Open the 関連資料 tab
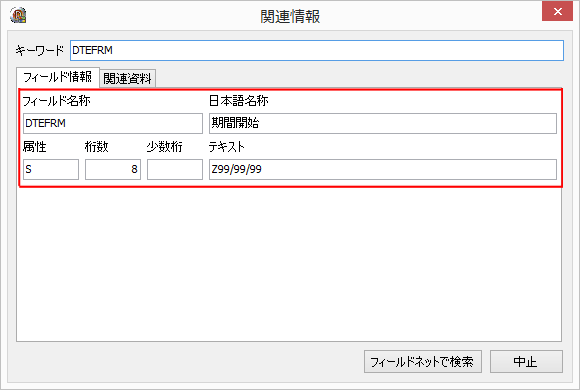The width and height of the screenshot is (580, 390). point(128,78)
